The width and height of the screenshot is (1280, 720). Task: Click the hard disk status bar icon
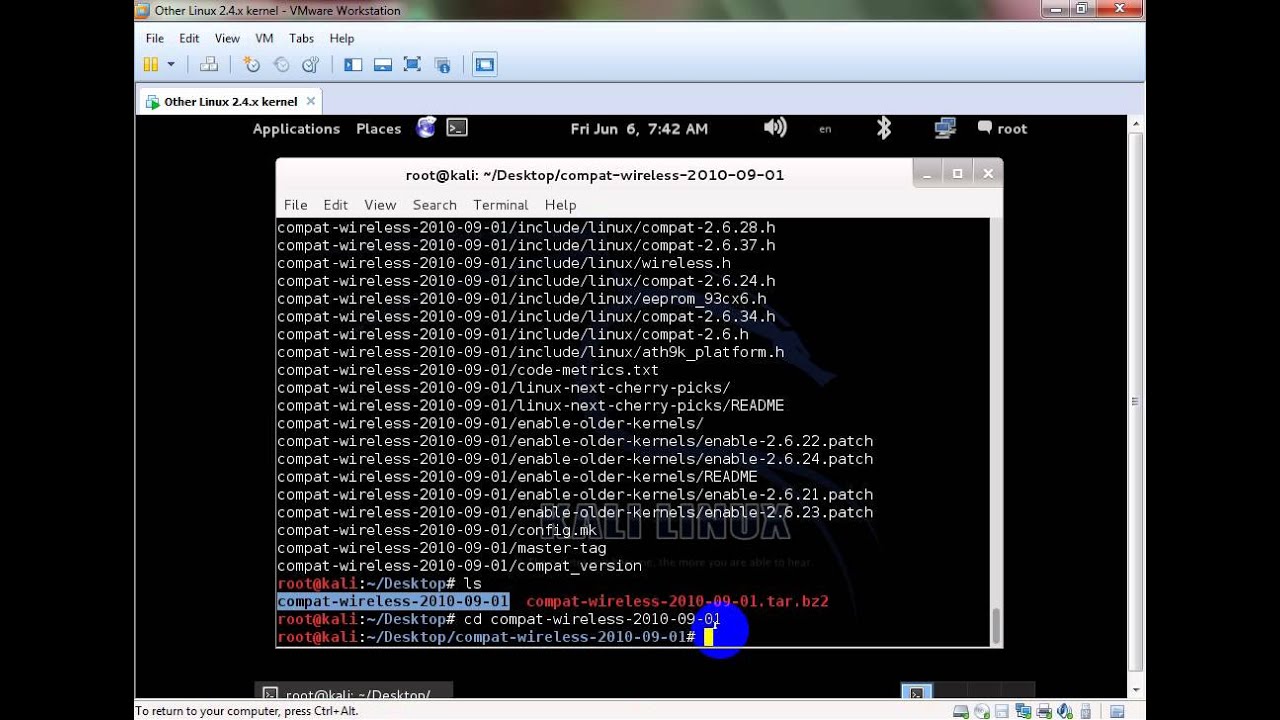(961, 711)
